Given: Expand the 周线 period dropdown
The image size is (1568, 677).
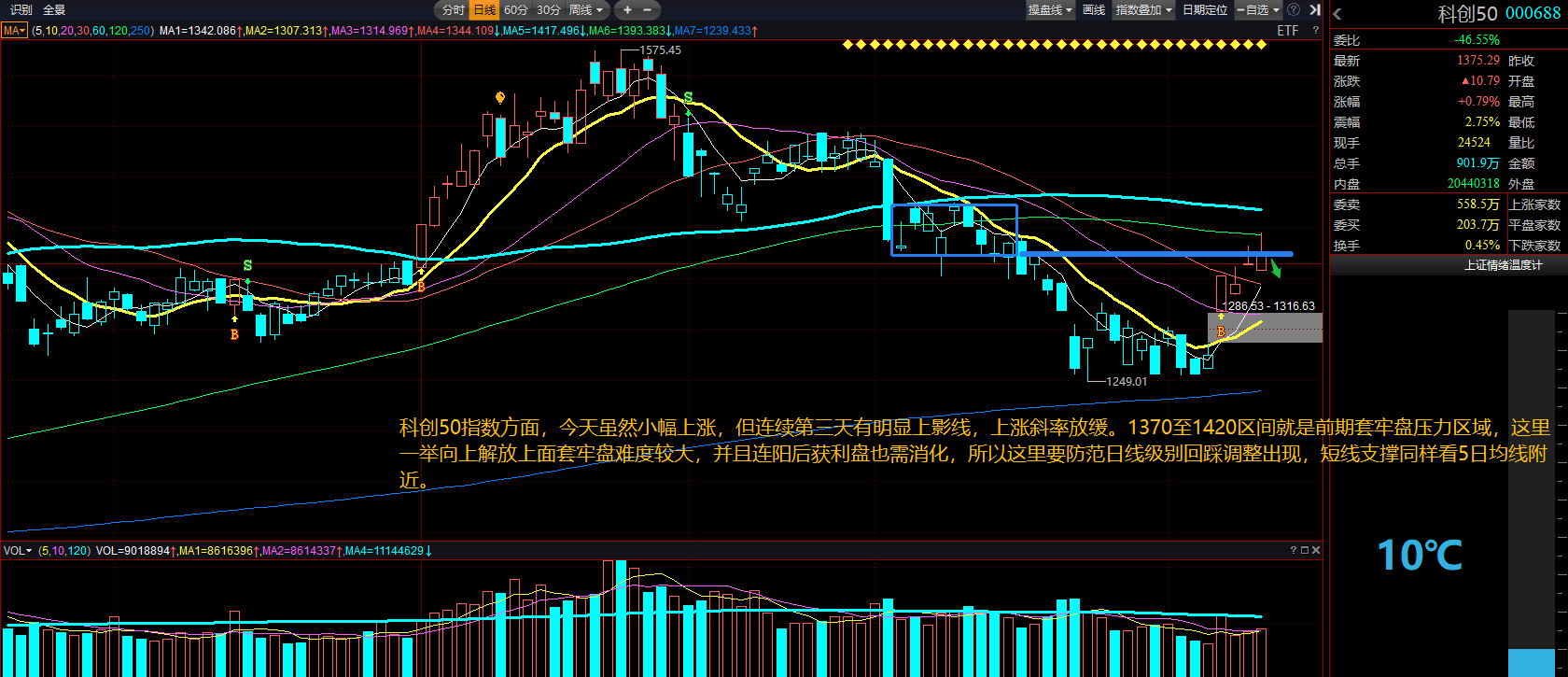Looking at the screenshot, I should pos(586,10).
